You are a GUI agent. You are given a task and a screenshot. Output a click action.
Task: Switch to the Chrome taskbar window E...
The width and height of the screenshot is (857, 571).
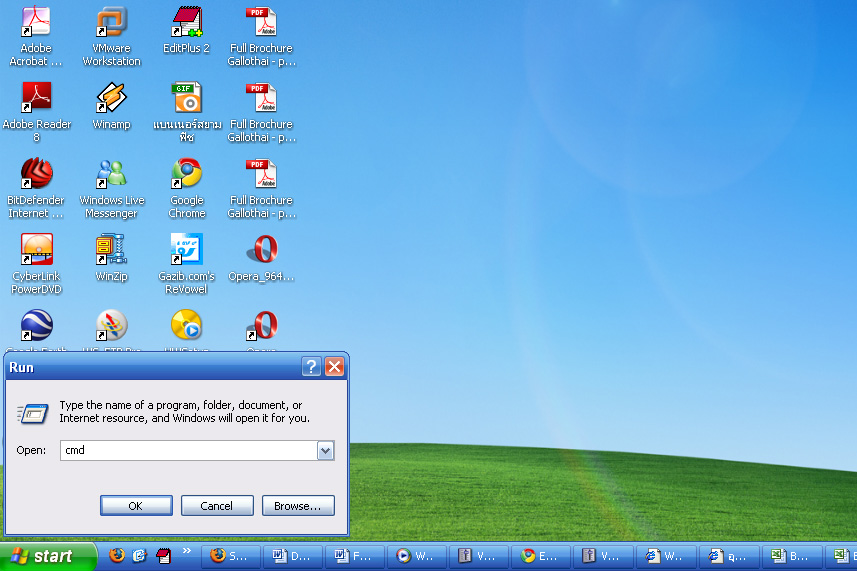541,556
